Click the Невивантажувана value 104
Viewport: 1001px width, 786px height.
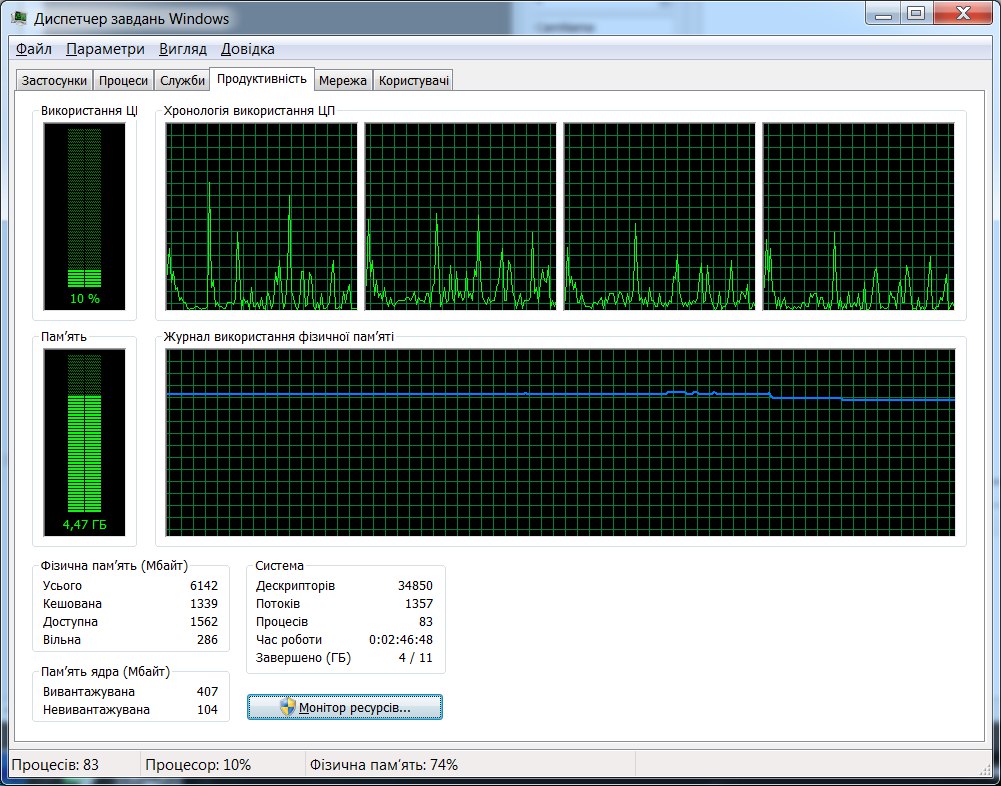point(207,709)
